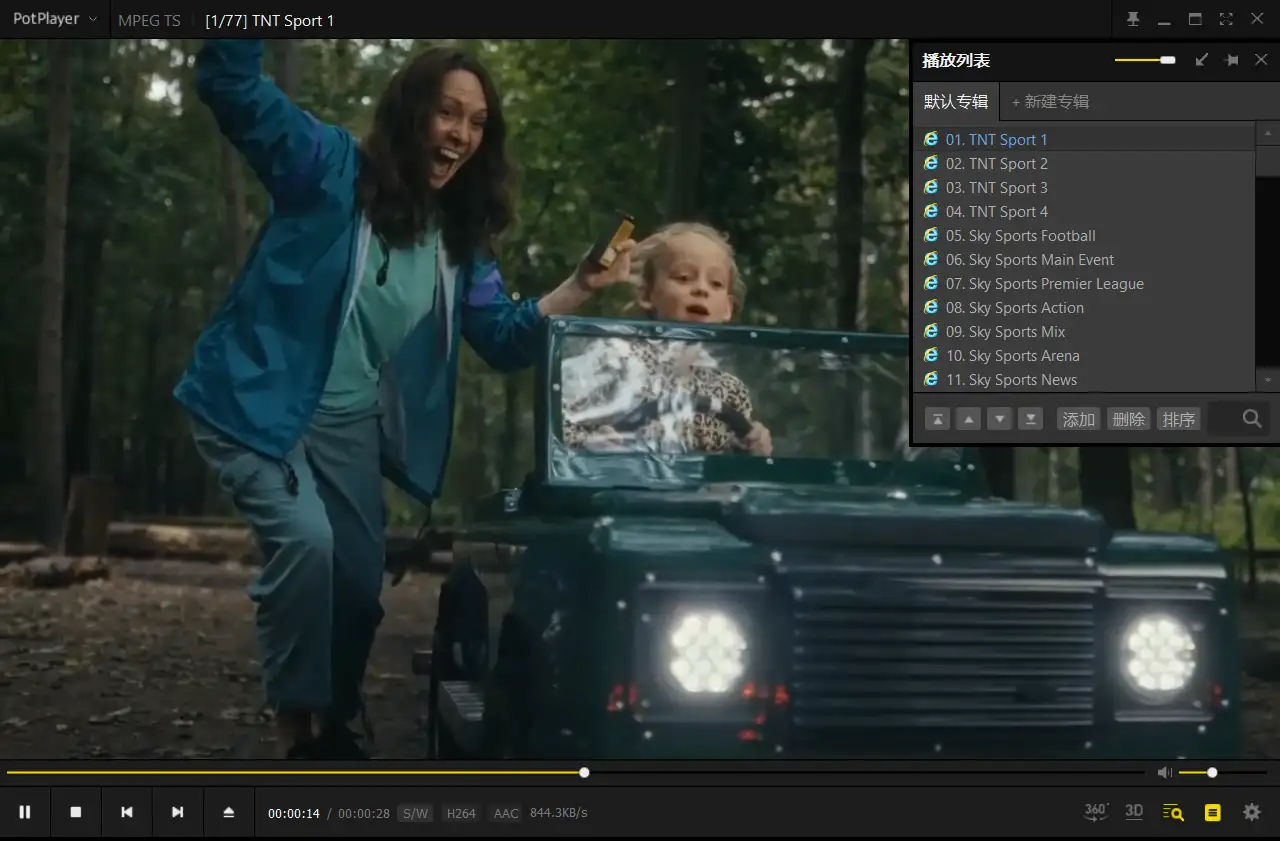Seek on the video progress bar

click(x=575, y=772)
